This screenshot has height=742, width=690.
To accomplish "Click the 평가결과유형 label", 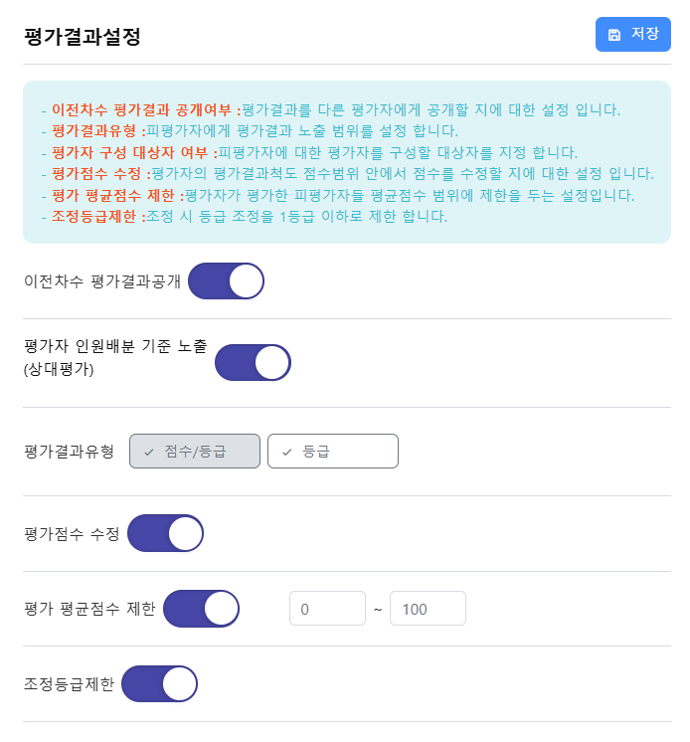I will tap(69, 451).
